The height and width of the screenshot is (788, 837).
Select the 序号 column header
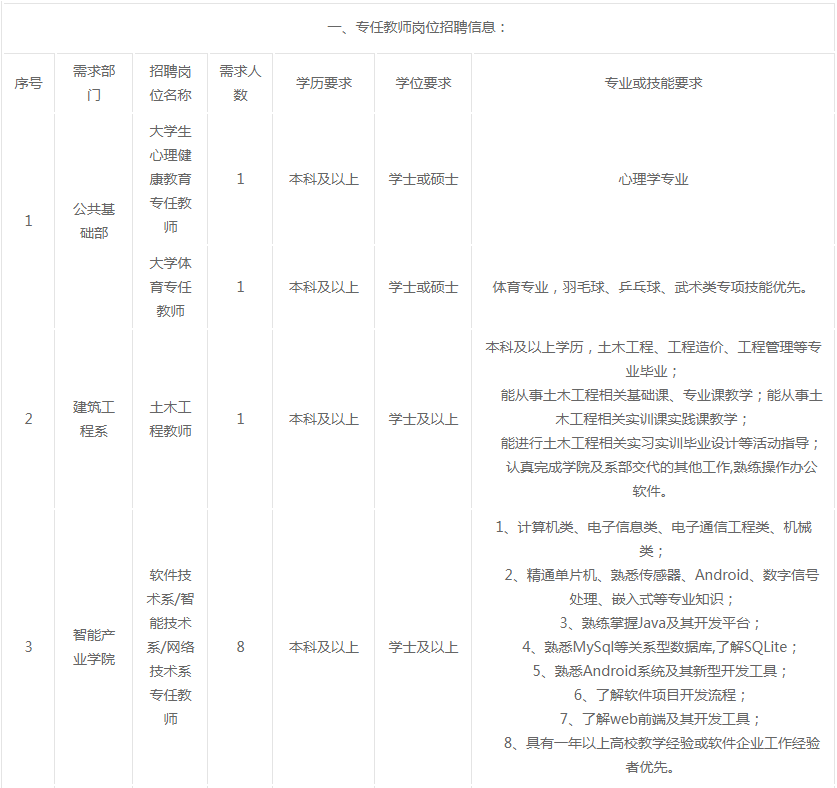pyautogui.click(x=28, y=83)
